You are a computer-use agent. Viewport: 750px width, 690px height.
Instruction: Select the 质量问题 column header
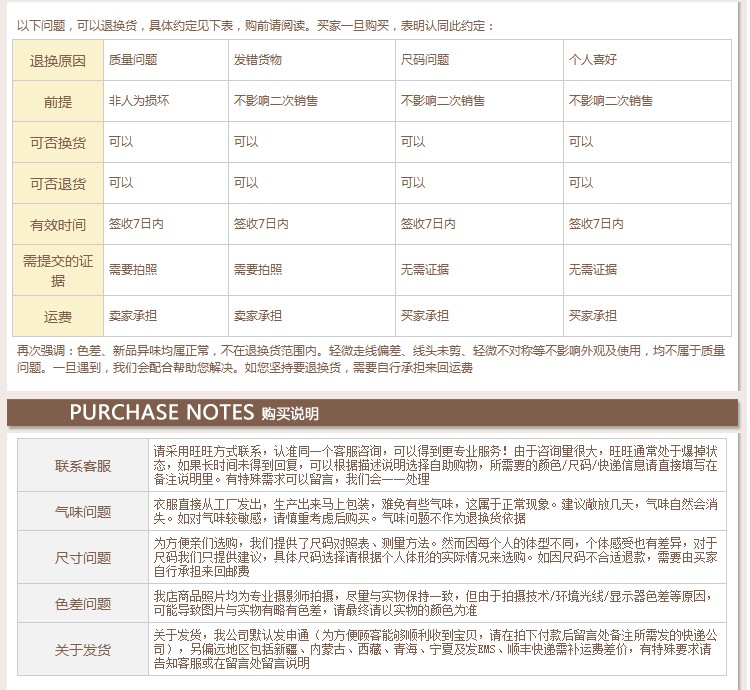point(133,60)
